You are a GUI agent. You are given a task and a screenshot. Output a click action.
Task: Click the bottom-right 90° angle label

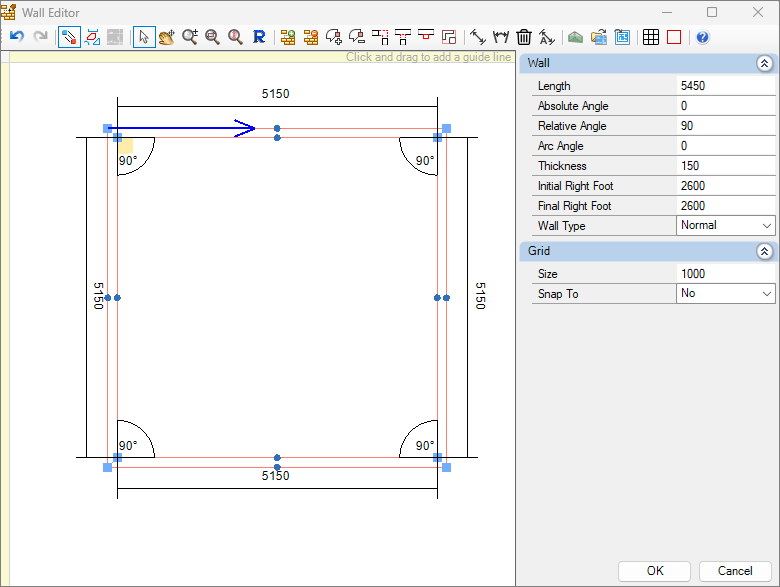coord(425,445)
